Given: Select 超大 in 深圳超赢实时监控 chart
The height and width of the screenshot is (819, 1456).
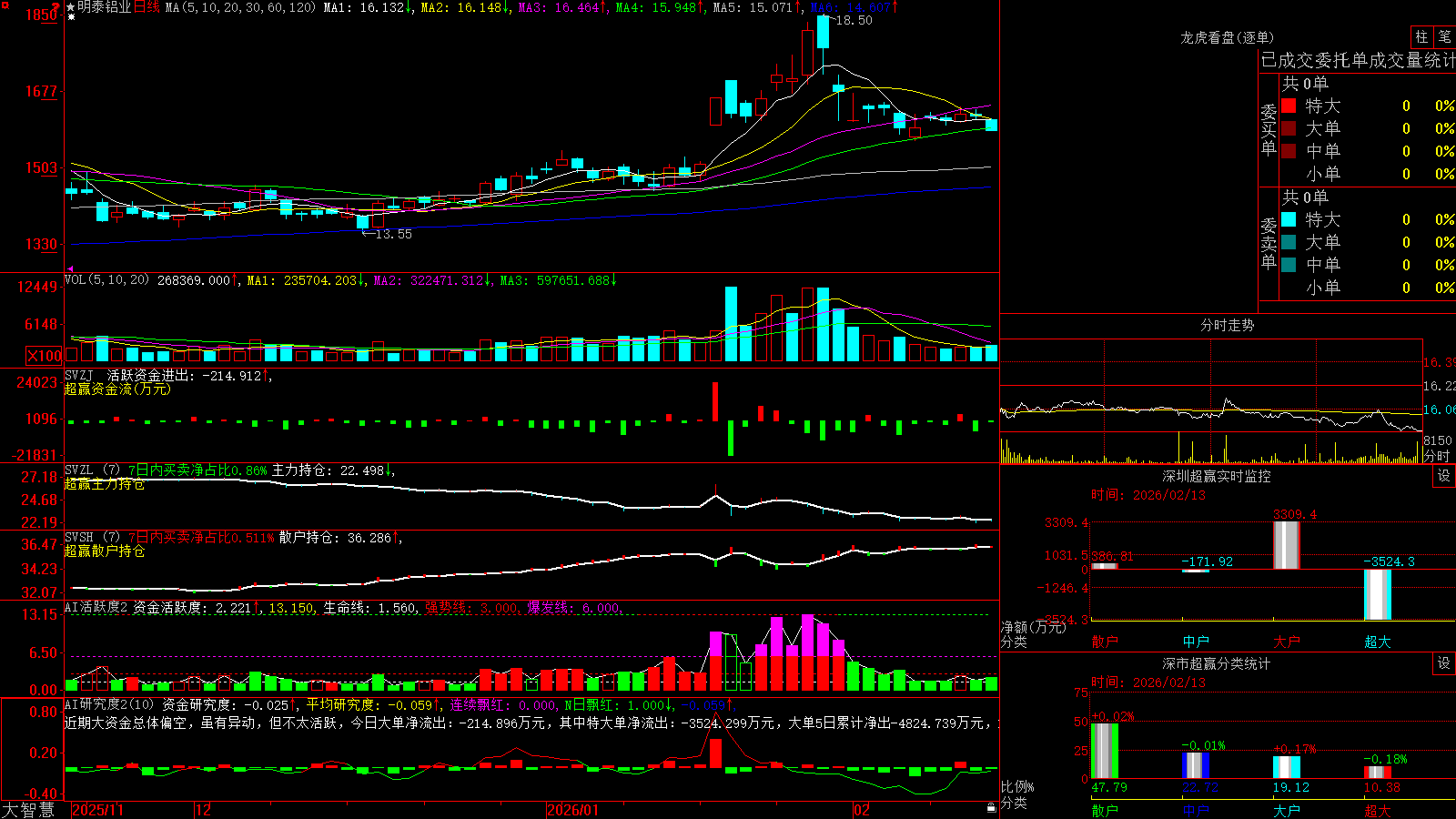Looking at the screenshot, I should 1378,642.
